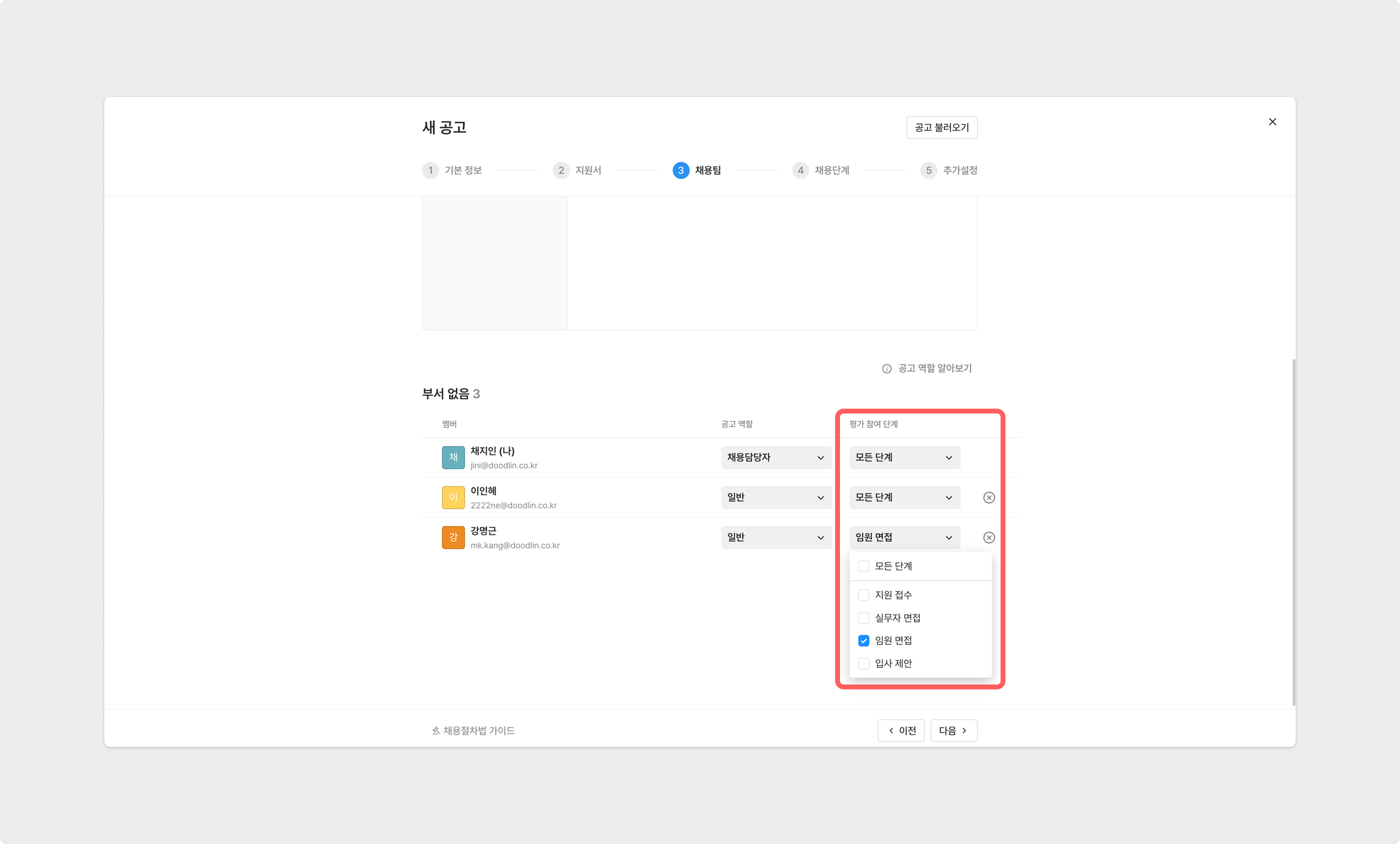The image size is (1400, 844).
Task: Tick the 입사 제안 checkbox
Action: point(863,663)
